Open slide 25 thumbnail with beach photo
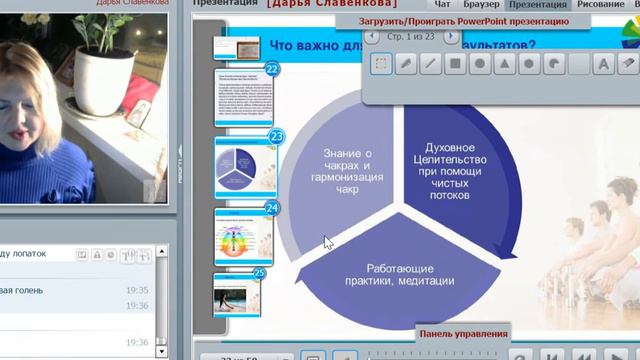640x360 pixels. click(x=237, y=296)
